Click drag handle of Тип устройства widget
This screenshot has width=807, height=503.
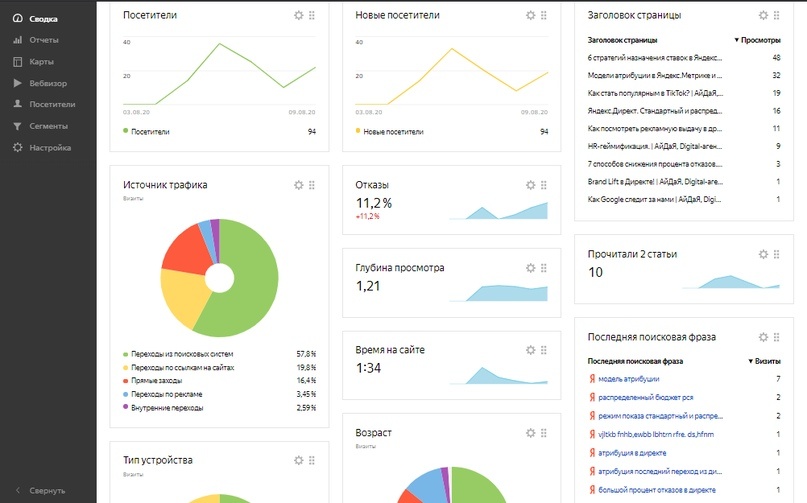312,460
